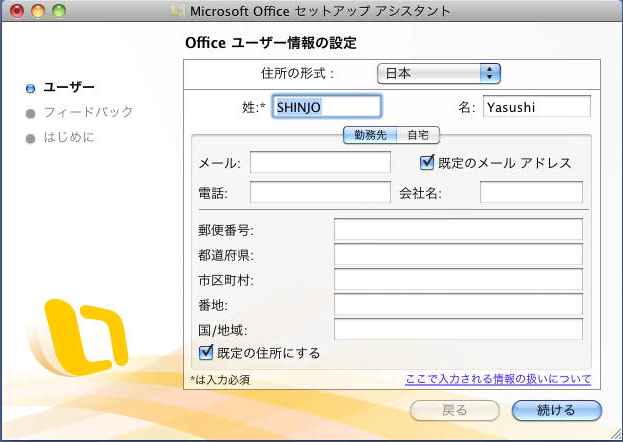Toggle 既定の住所にする checkbox
623x442 pixels.
[206, 352]
